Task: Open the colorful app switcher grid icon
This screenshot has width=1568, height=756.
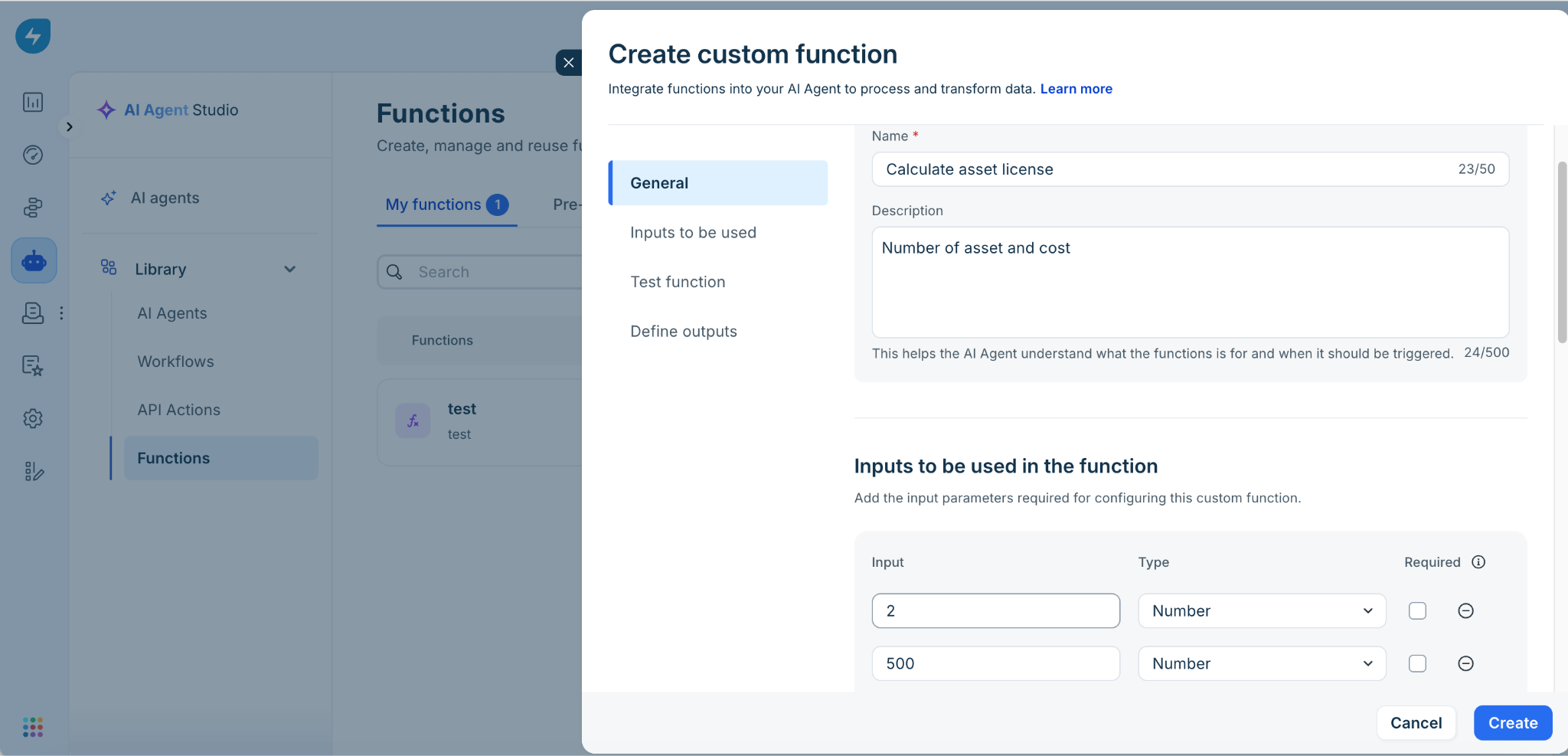Action: (33, 727)
